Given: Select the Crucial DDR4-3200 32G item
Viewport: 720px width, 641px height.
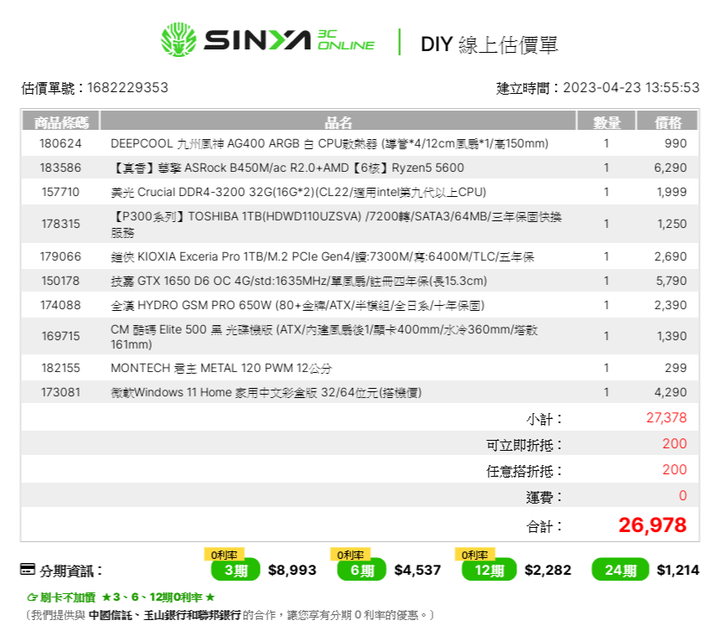Looking at the screenshot, I should (298, 192).
